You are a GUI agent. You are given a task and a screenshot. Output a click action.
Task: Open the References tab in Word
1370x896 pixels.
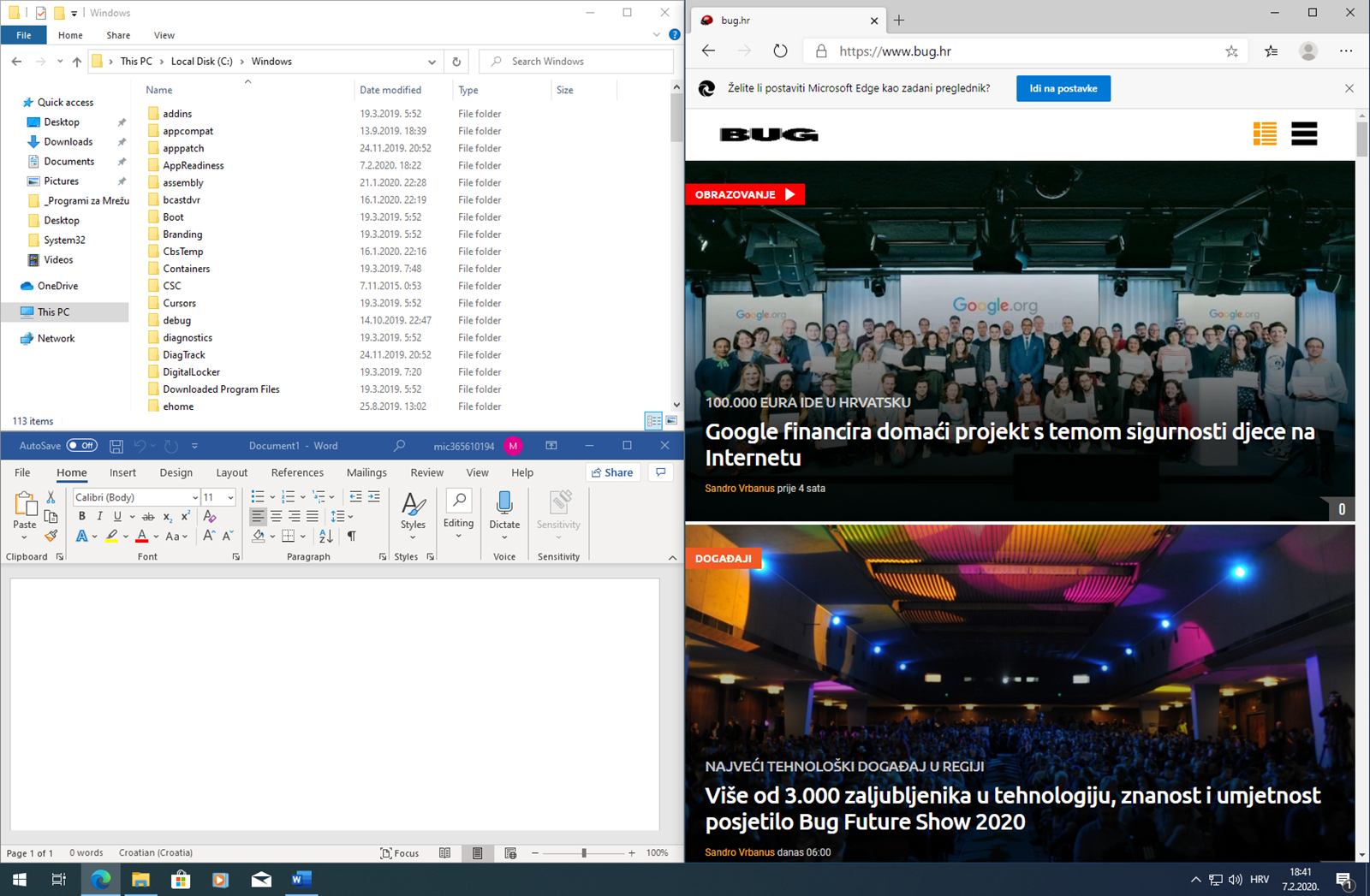pyautogui.click(x=297, y=472)
